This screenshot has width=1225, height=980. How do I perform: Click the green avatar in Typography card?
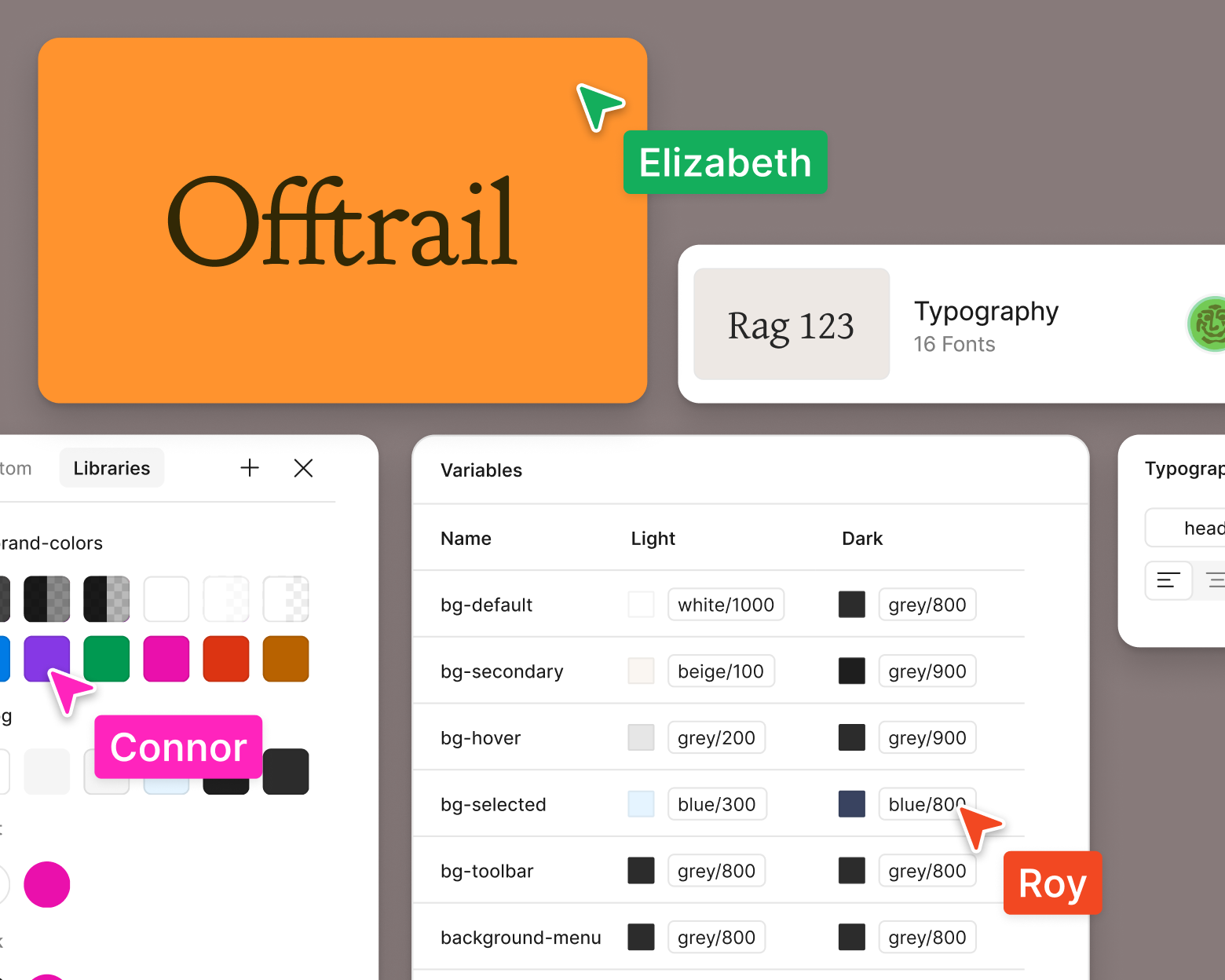pos(1209,324)
